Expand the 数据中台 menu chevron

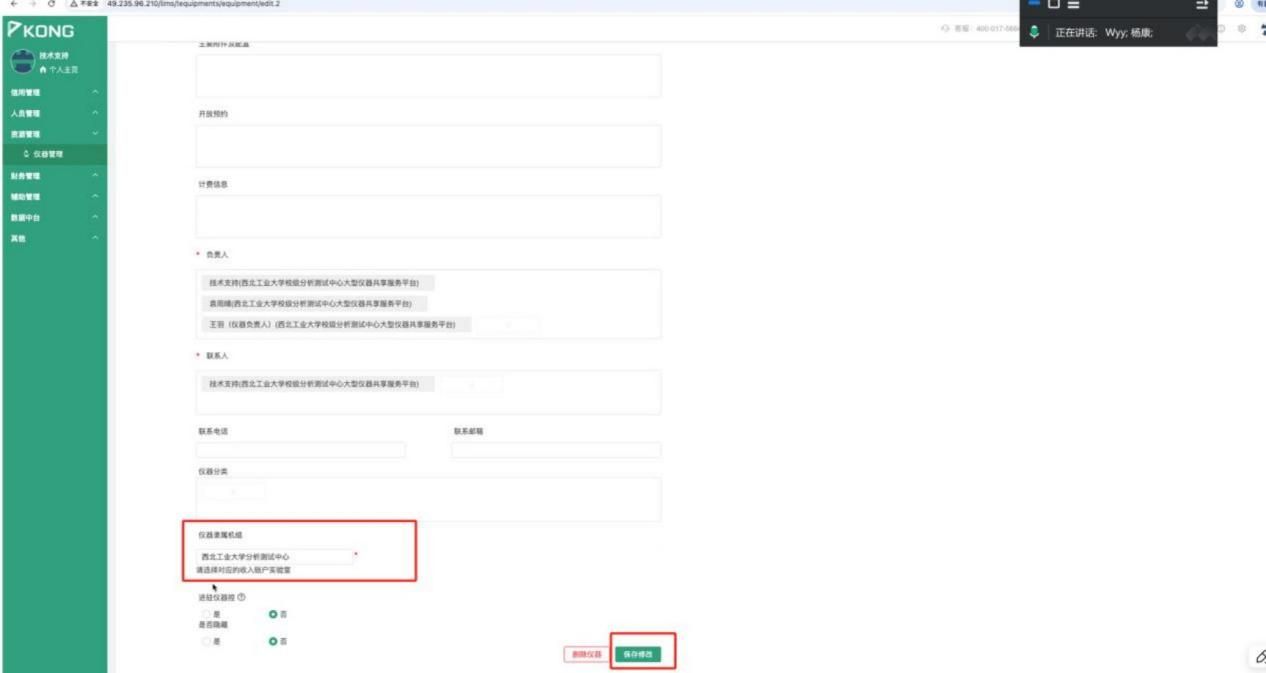coord(96,216)
